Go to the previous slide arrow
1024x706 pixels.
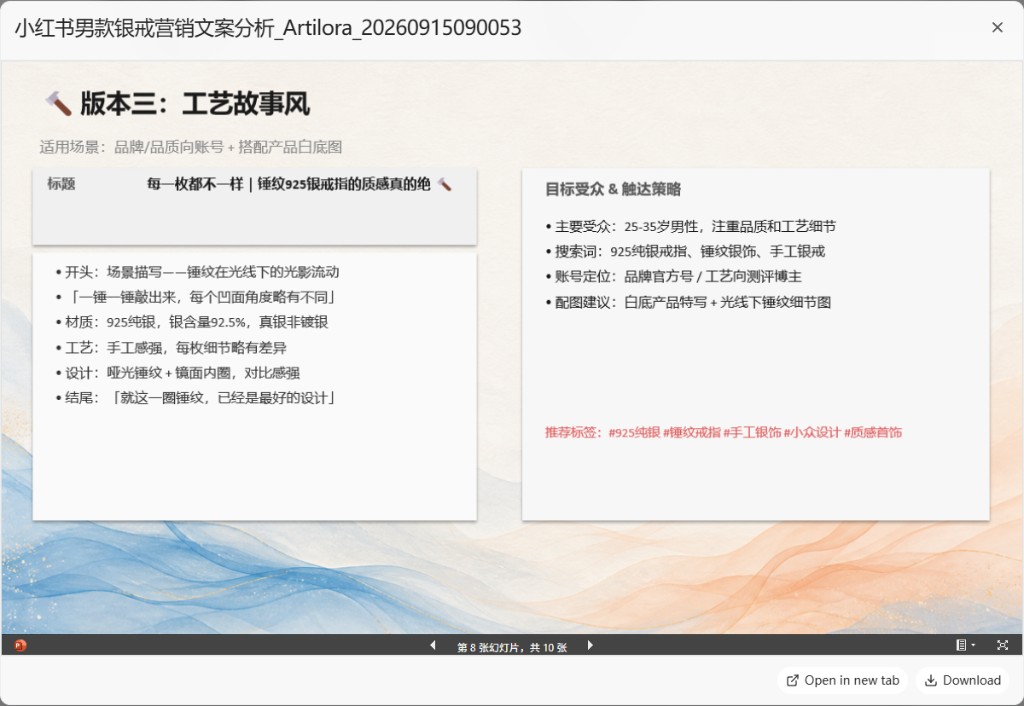tap(433, 645)
